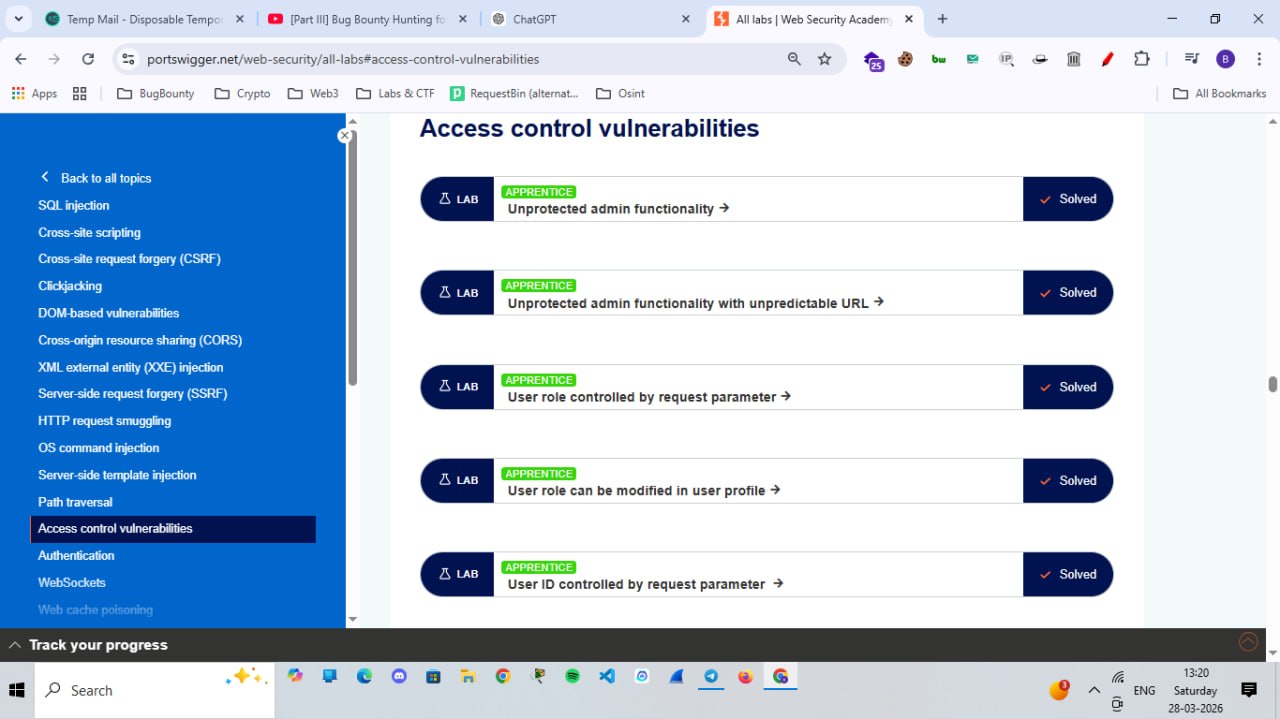Select Cross-site request forgery (CSRF) topic

pos(129,258)
